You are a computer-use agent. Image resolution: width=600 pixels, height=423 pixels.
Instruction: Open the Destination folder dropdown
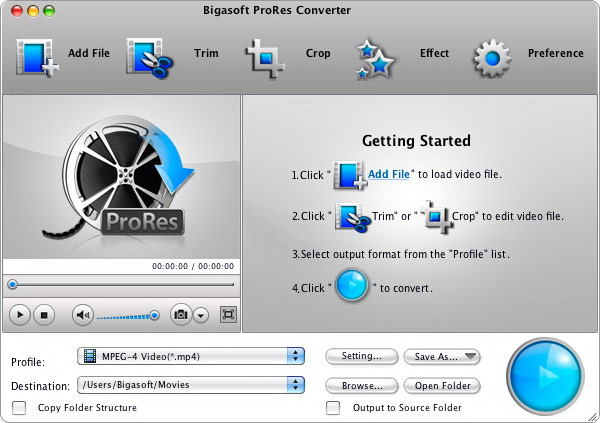pos(191,385)
